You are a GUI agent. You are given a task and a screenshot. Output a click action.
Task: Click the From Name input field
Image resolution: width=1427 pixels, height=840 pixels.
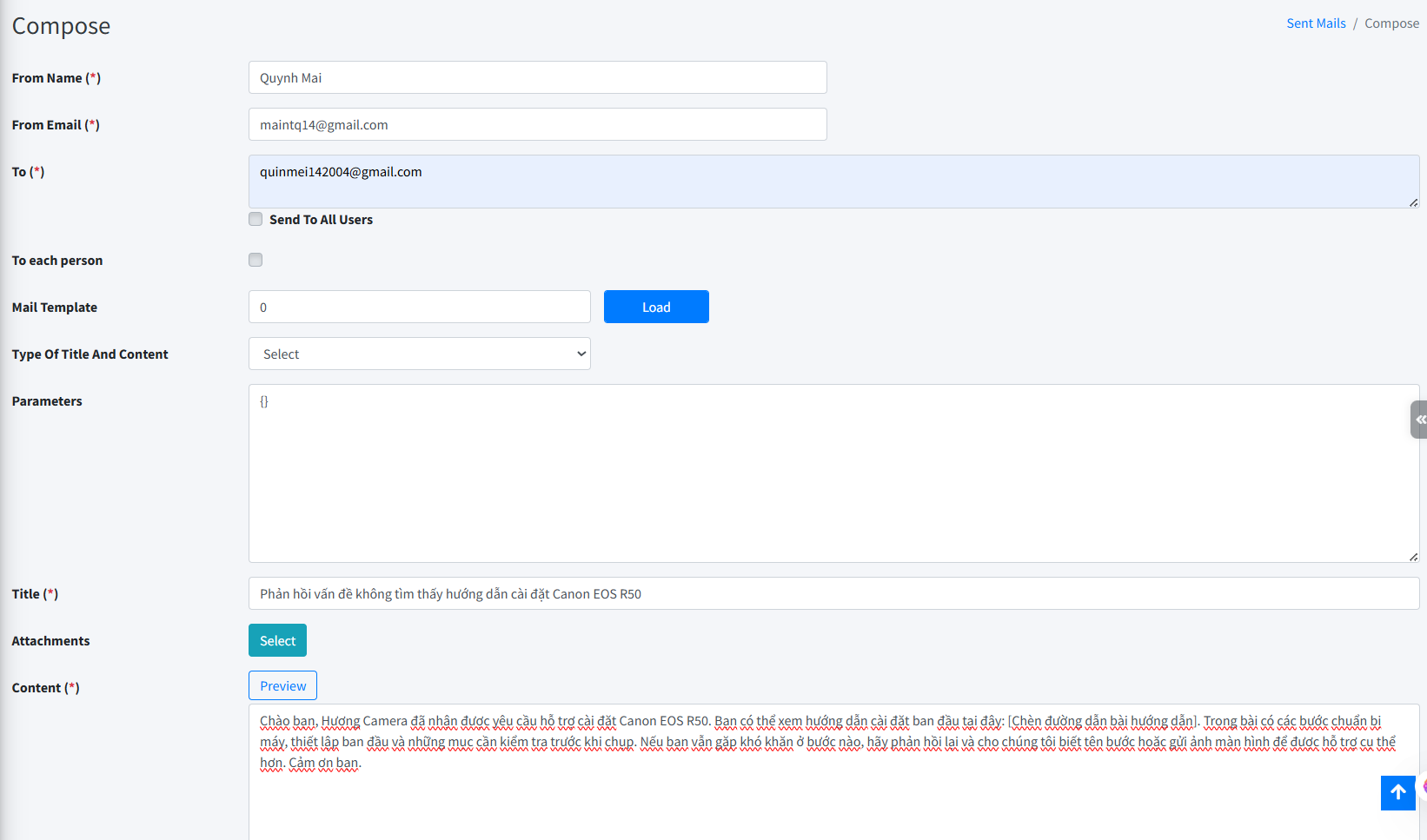(537, 77)
